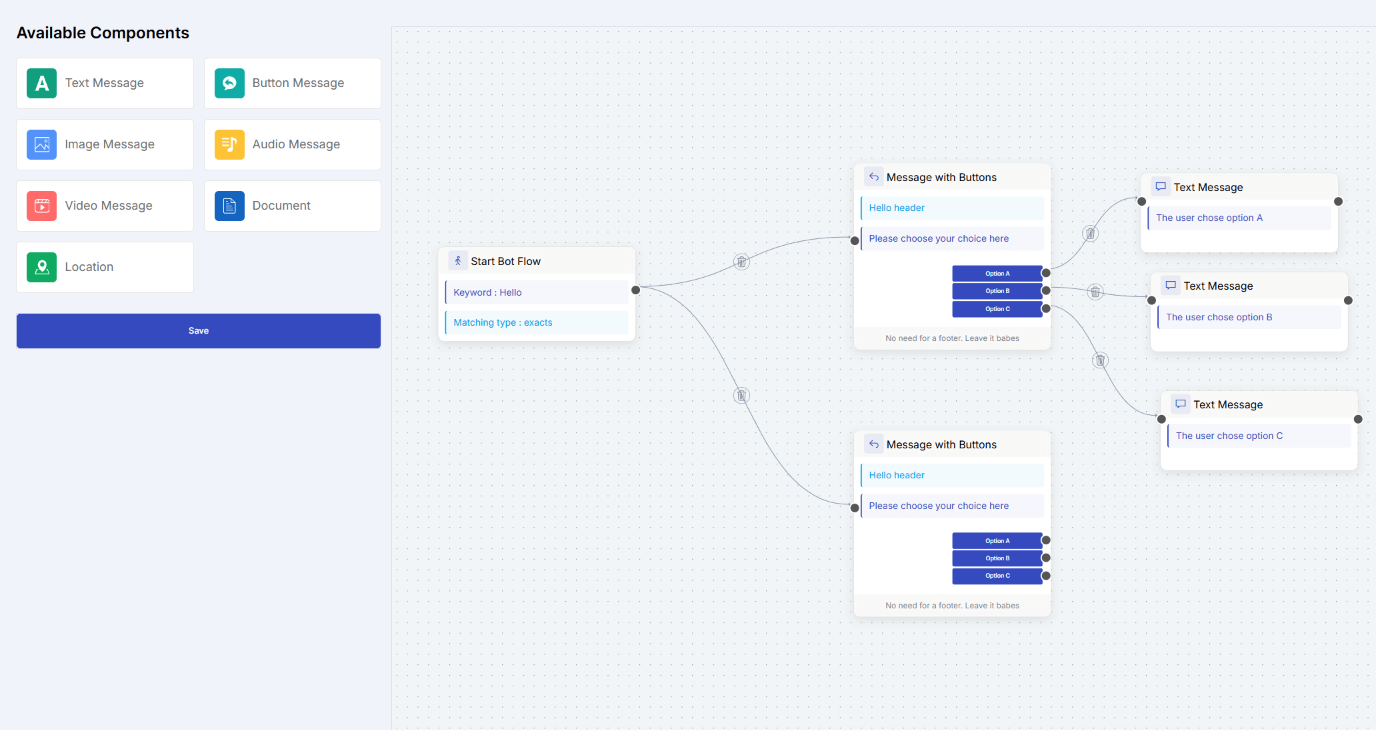
Task: Click Option A button in lower Message with Buttons node
Action: (x=997, y=541)
